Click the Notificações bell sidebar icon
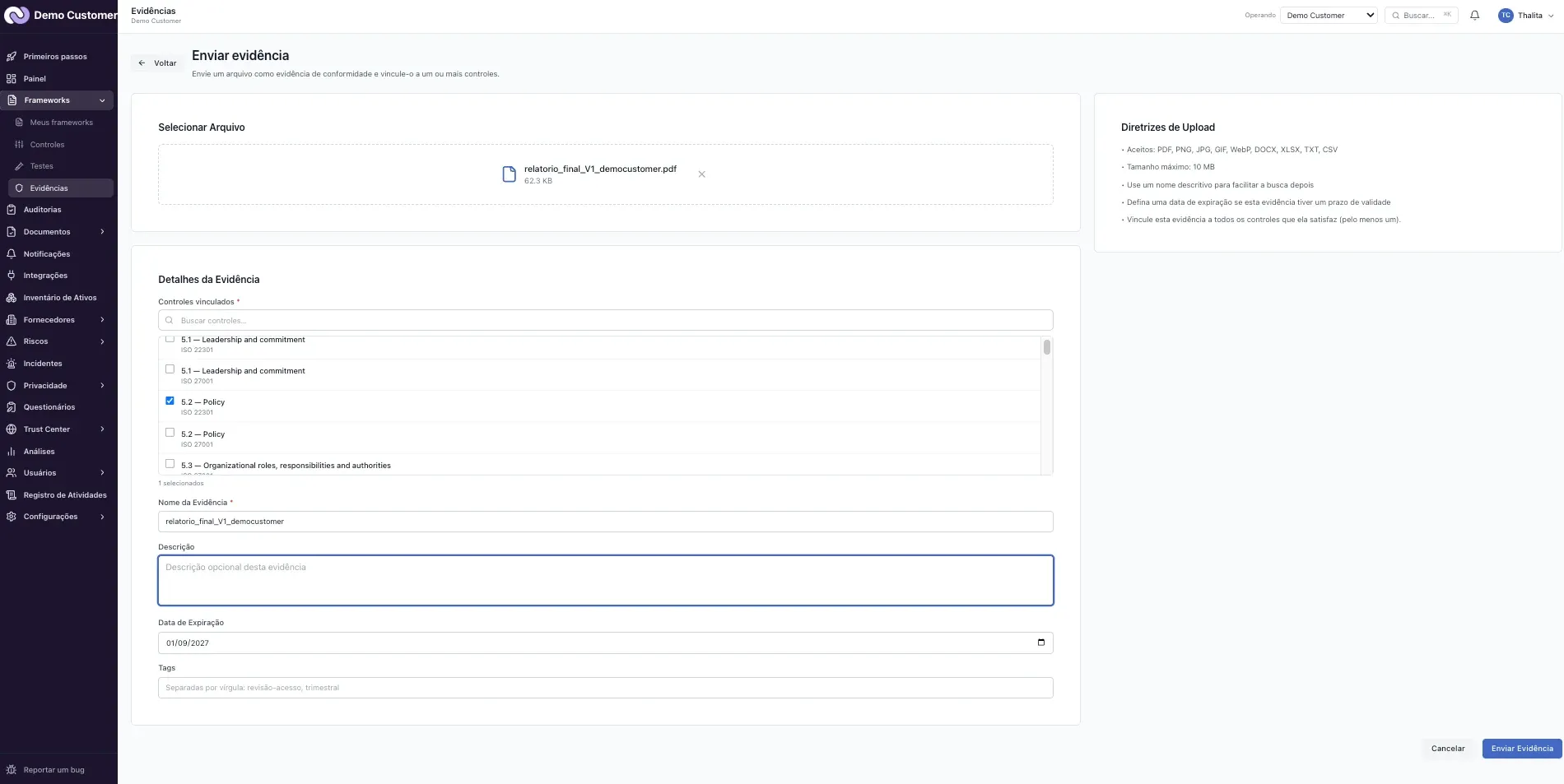Image resolution: width=1564 pixels, height=784 pixels. [12, 254]
